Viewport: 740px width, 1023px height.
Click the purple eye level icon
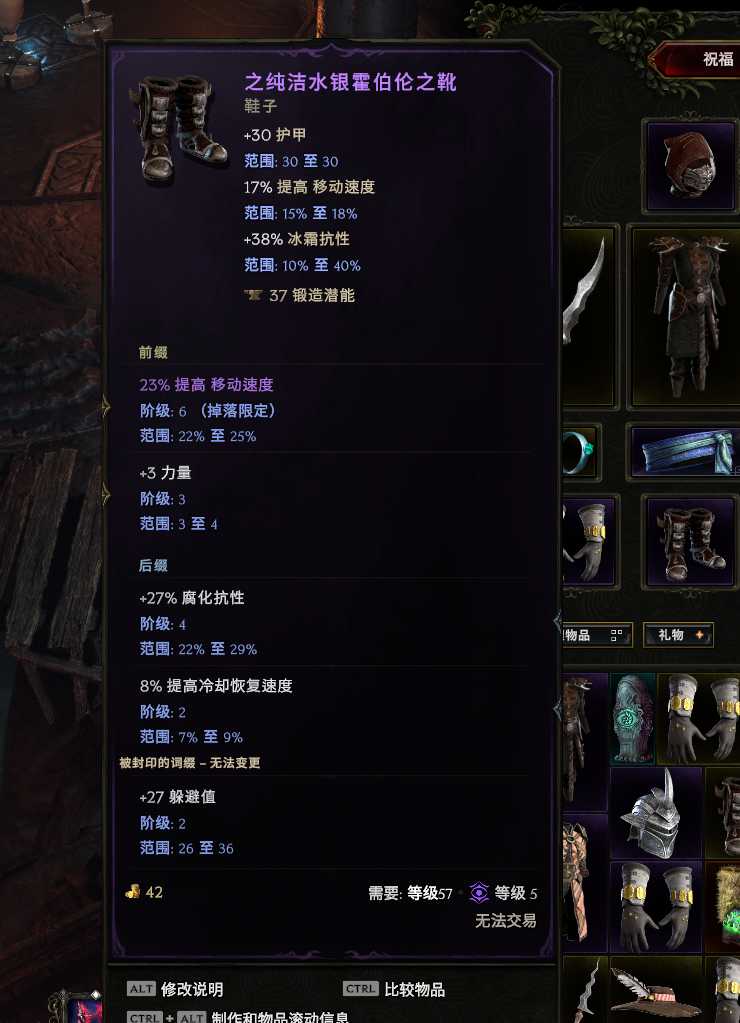click(479, 893)
